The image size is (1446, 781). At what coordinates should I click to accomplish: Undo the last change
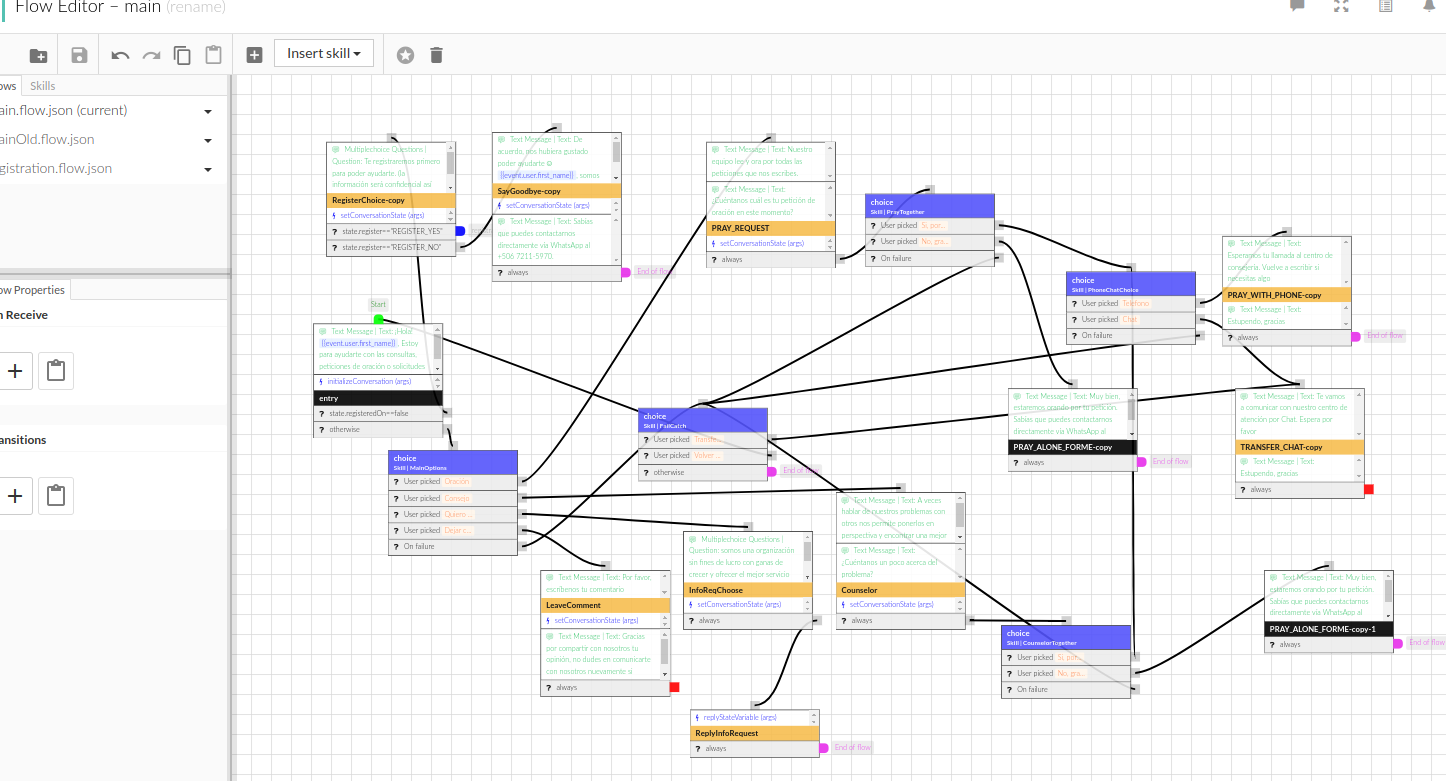[x=120, y=55]
